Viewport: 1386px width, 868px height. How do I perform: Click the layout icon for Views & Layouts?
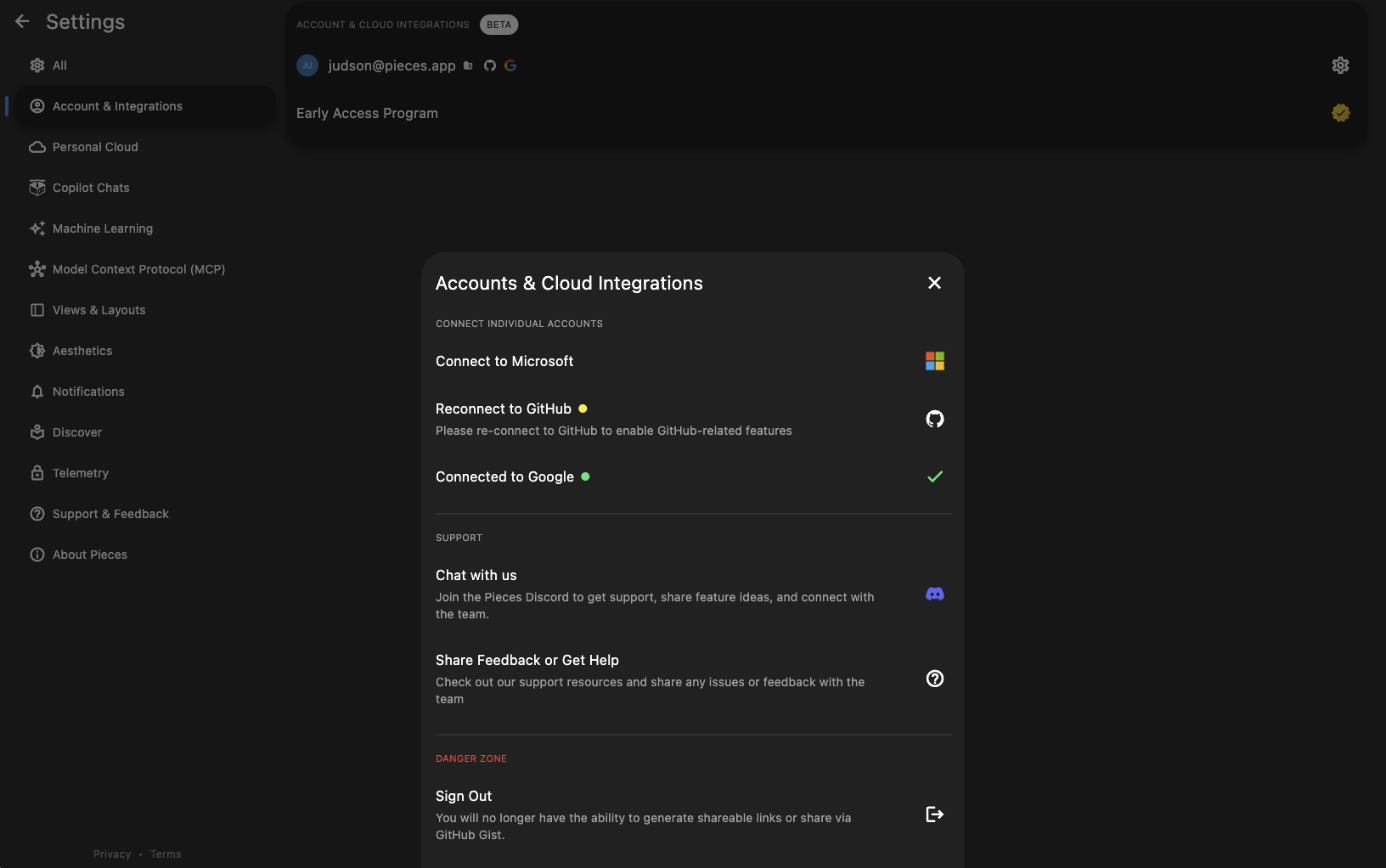(x=37, y=310)
